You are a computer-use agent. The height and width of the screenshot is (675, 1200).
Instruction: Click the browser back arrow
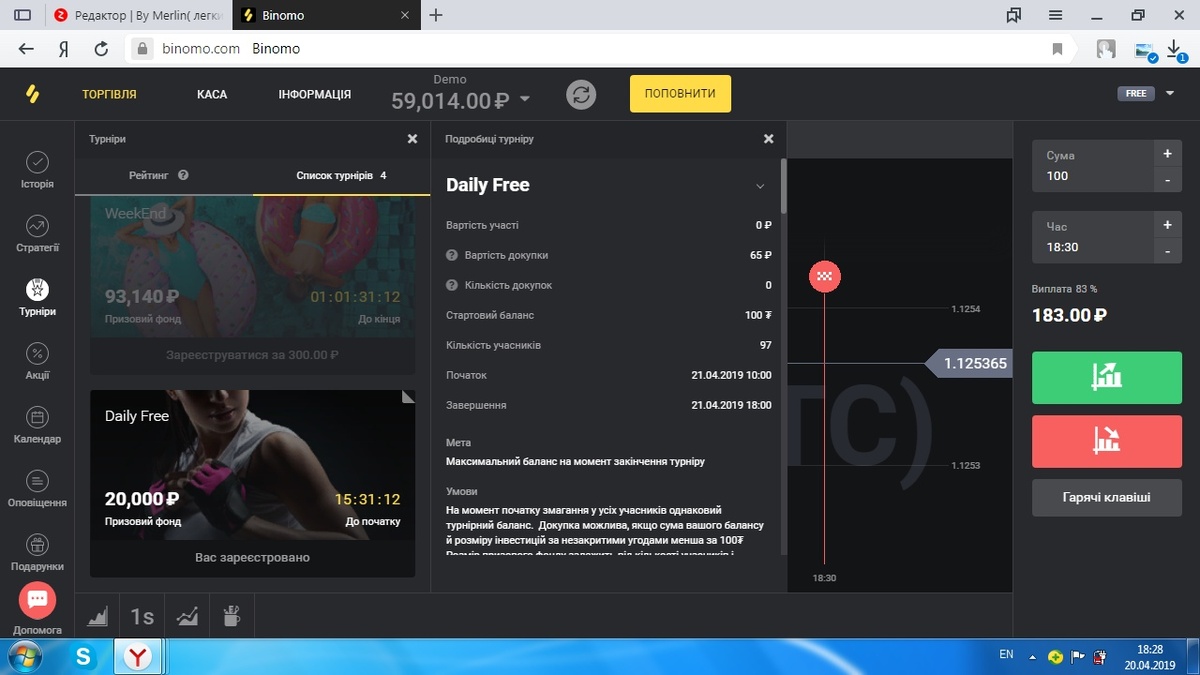click(27, 48)
